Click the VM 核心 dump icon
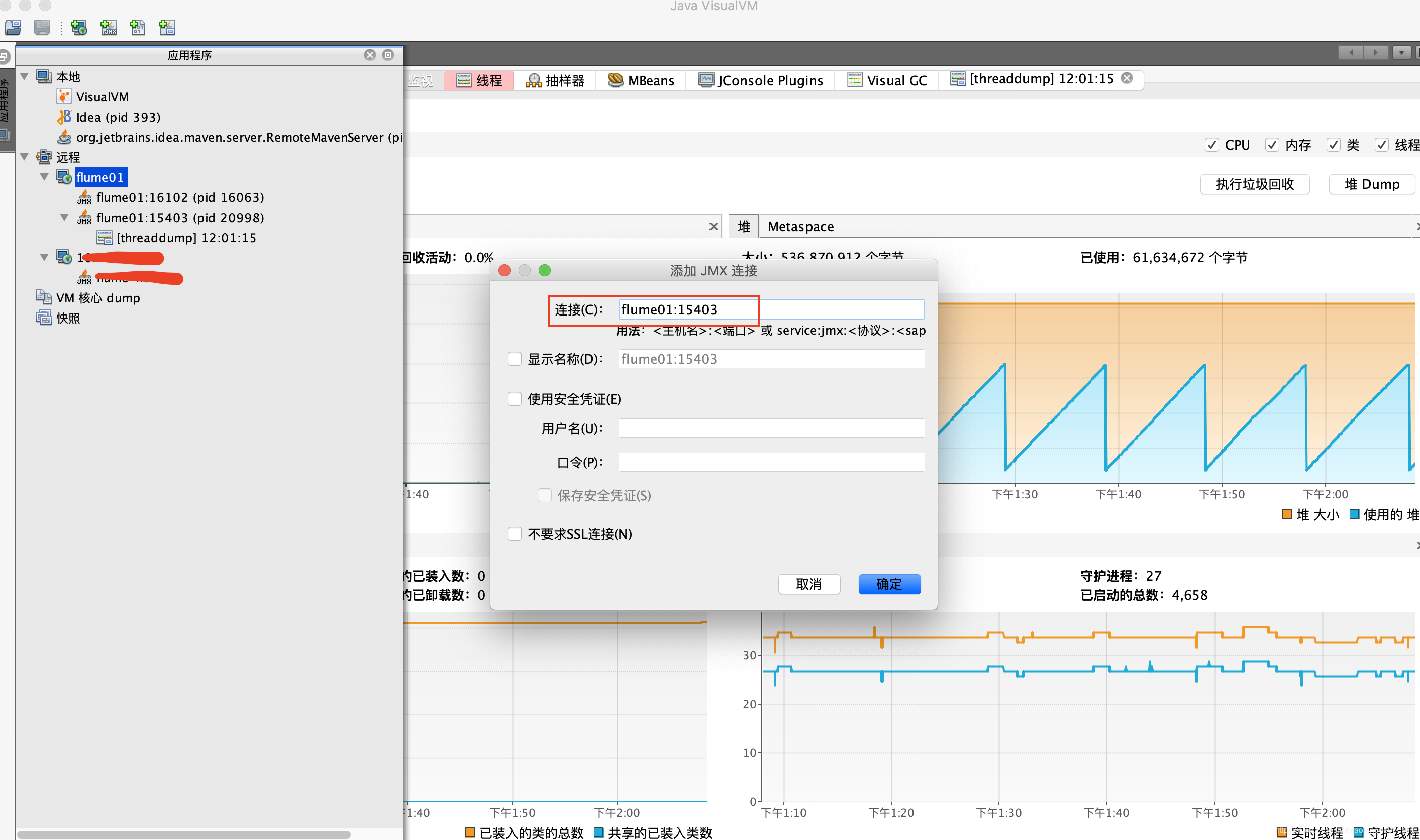The image size is (1420, 840). (44, 297)
